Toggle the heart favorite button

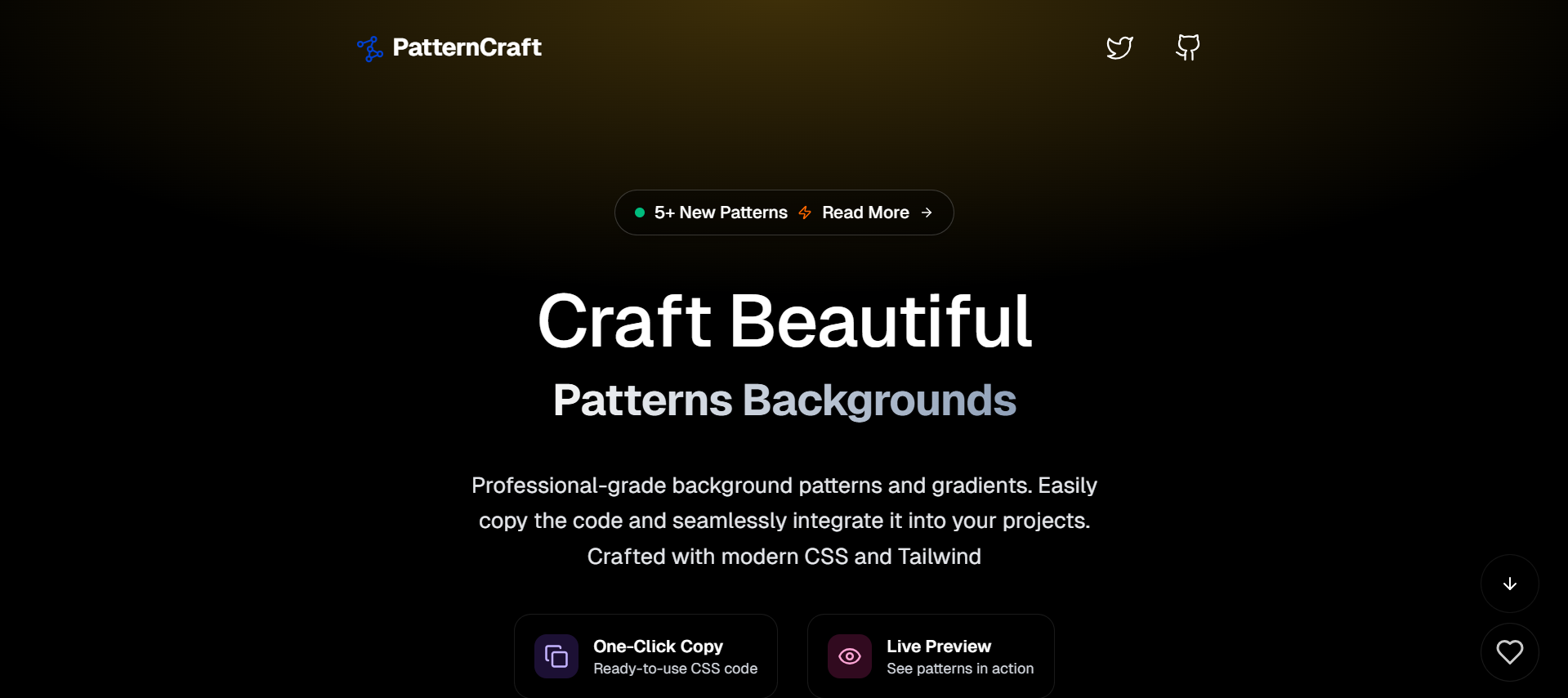[1509, 651]
